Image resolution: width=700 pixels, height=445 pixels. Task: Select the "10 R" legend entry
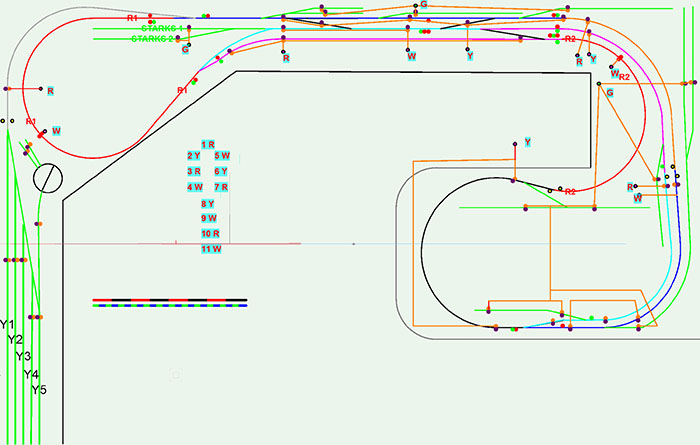[210, 233]
